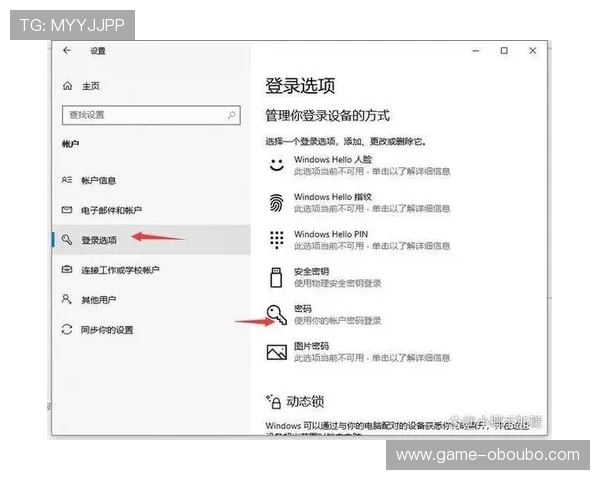Click the search magnifier icon
The image size is (600, 480).
[x=232, y=115]
